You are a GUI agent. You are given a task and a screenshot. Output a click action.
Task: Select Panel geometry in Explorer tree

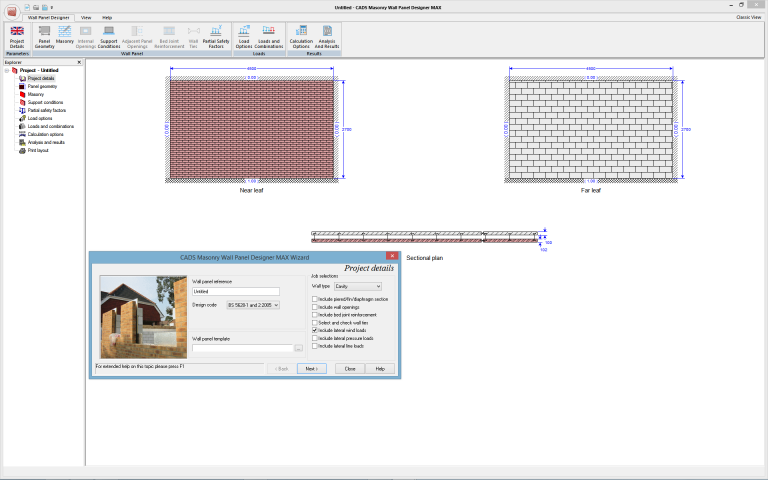click(42, 86)
